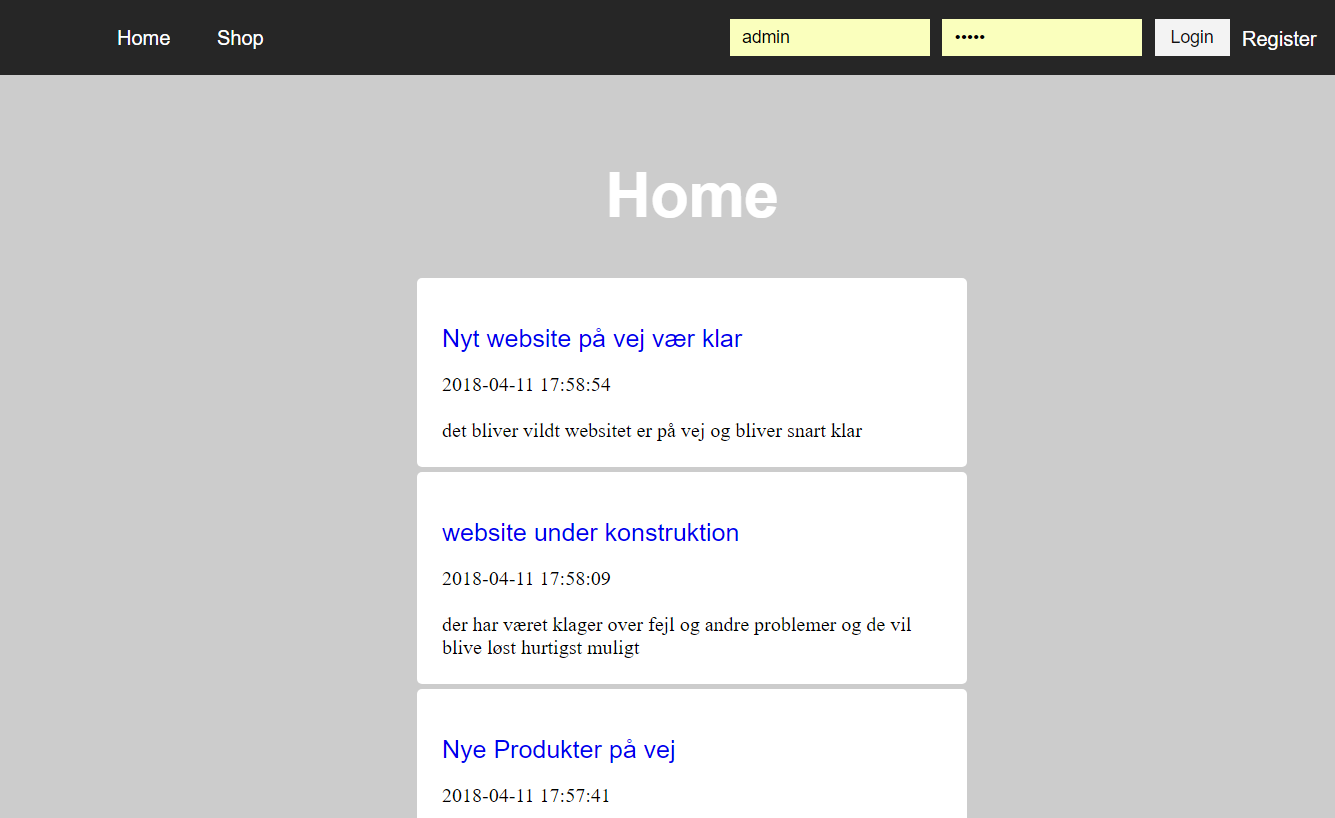Screen dimensions: 1335x818
Task: Go to the Shop page
Action: tap(240, 38)
